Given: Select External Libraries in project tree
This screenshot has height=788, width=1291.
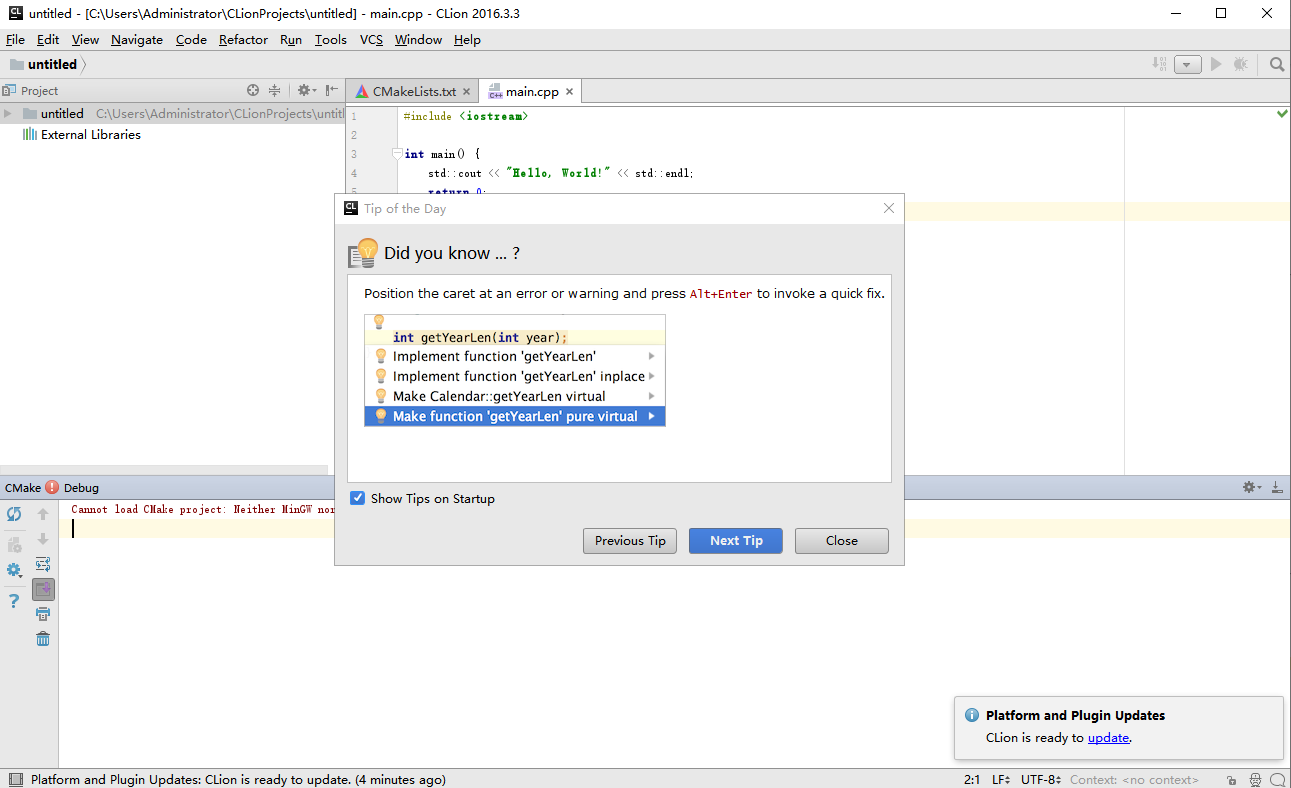Looking at the screenshot, I should pos(82,134).
